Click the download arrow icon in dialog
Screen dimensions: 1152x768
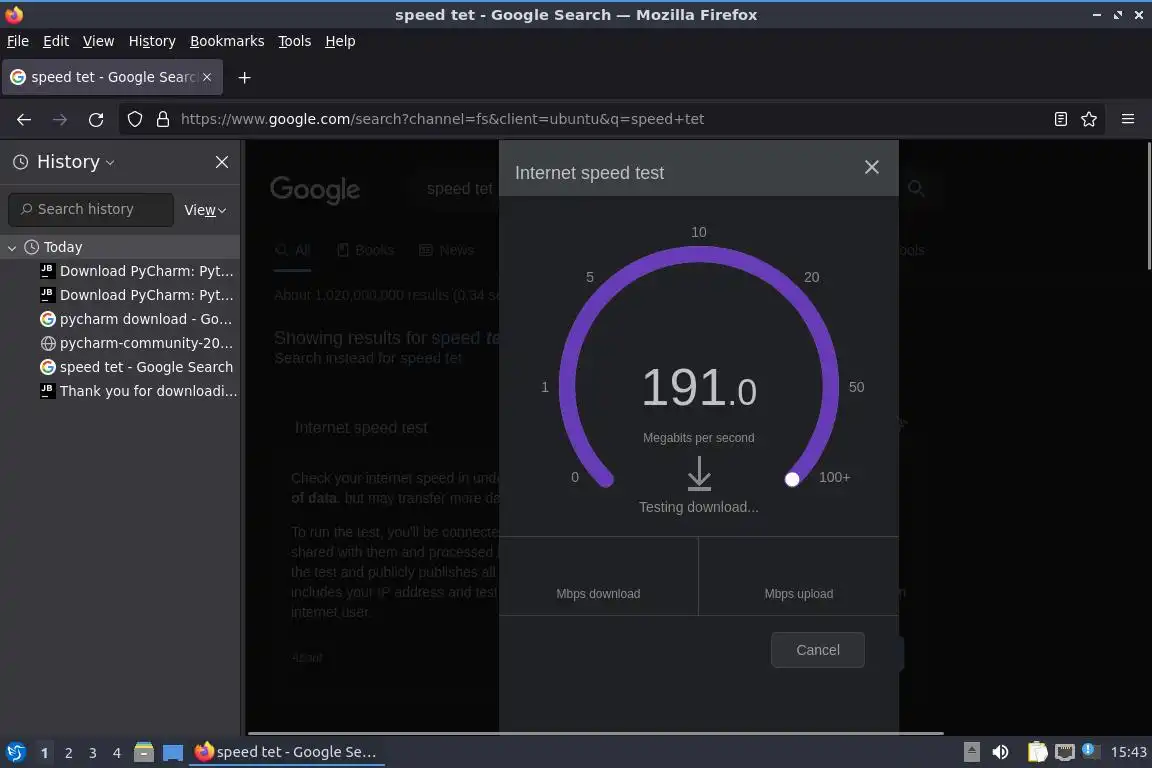coord(699,473)
